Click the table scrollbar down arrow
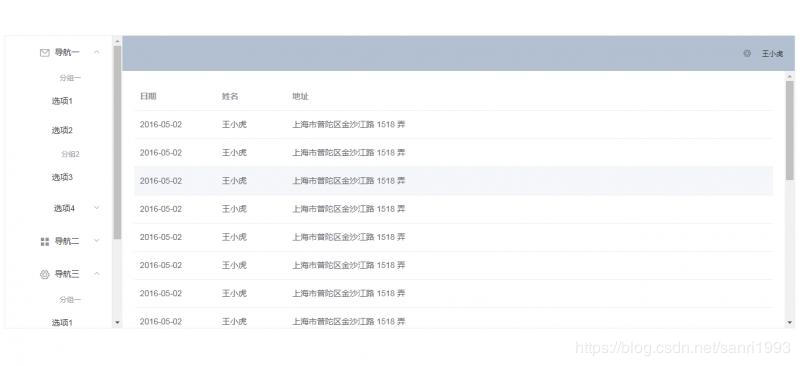This screenshot has height=366, width=800. pyautogui.click(x=790, y=323)
